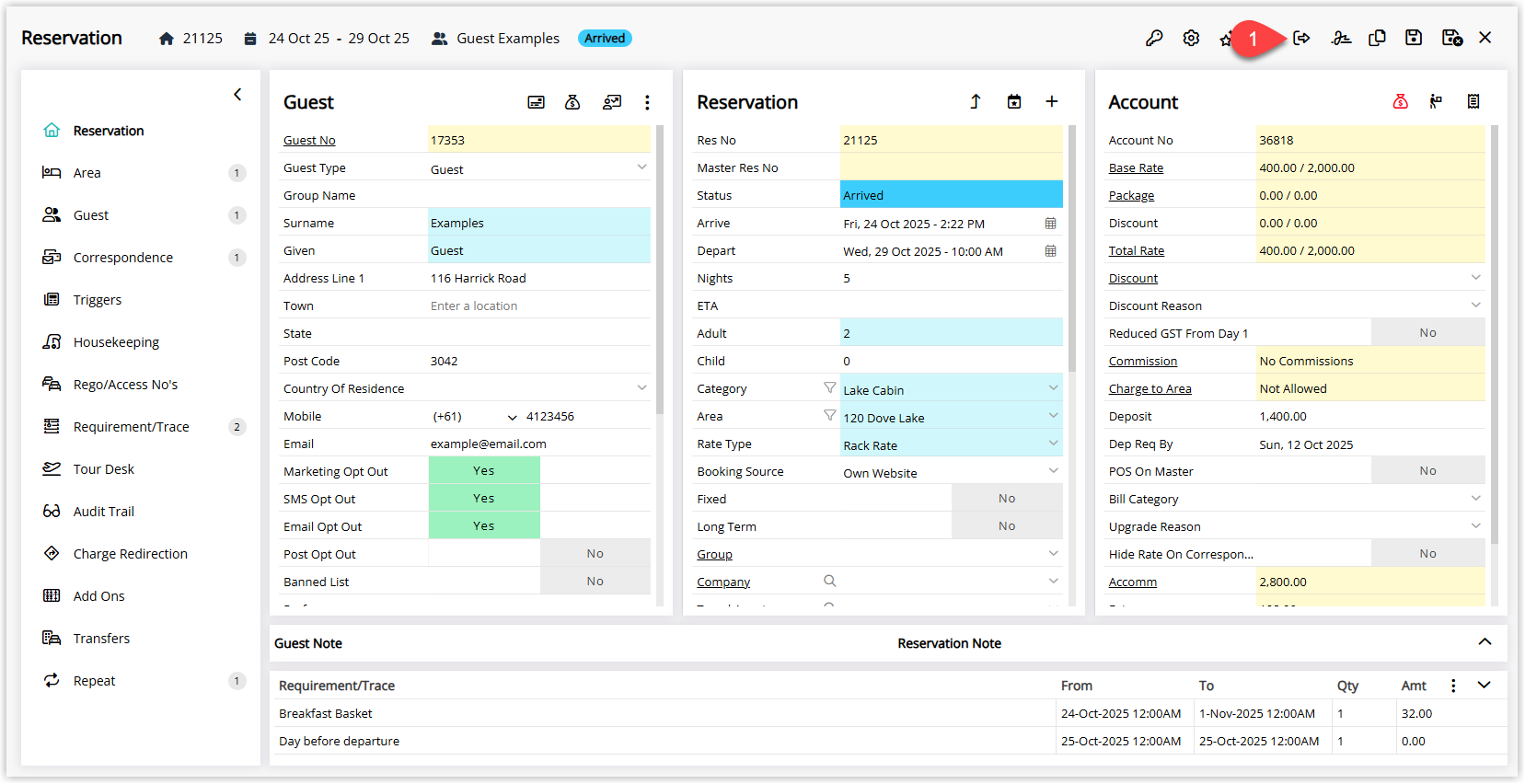Image resolution: width=1525 pixels, height=784 pixels.
Task: Open the Rate Type dropdown
Action: click(1053, 444)
